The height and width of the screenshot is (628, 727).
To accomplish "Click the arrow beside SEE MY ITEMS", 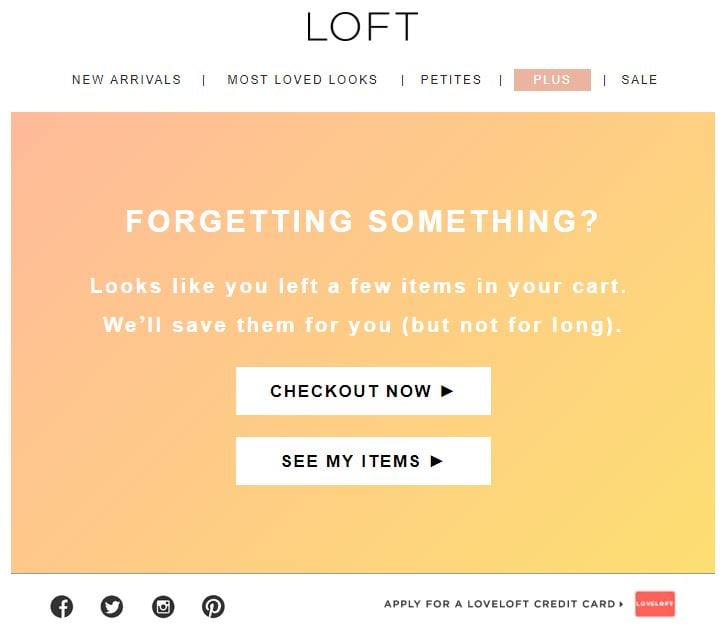I will (x=436, y=461).
